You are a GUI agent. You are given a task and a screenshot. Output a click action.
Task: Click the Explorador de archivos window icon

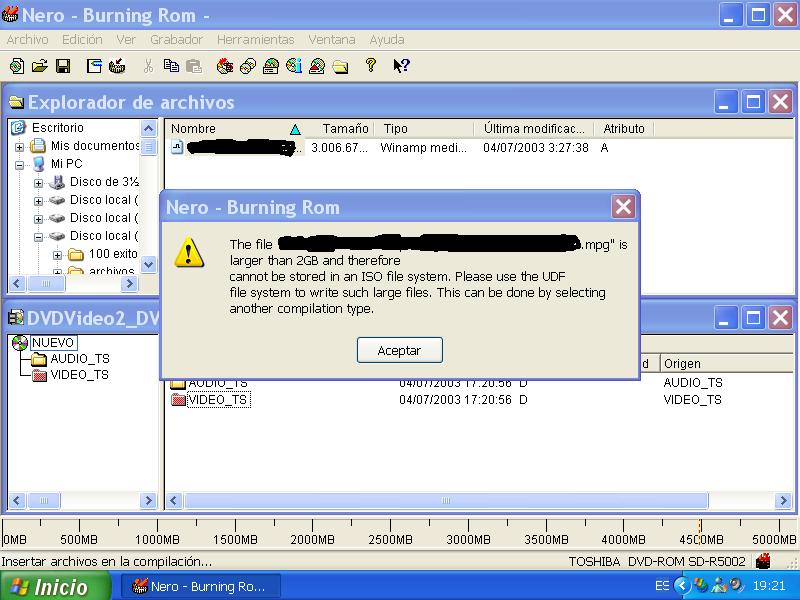pos(16,102)
